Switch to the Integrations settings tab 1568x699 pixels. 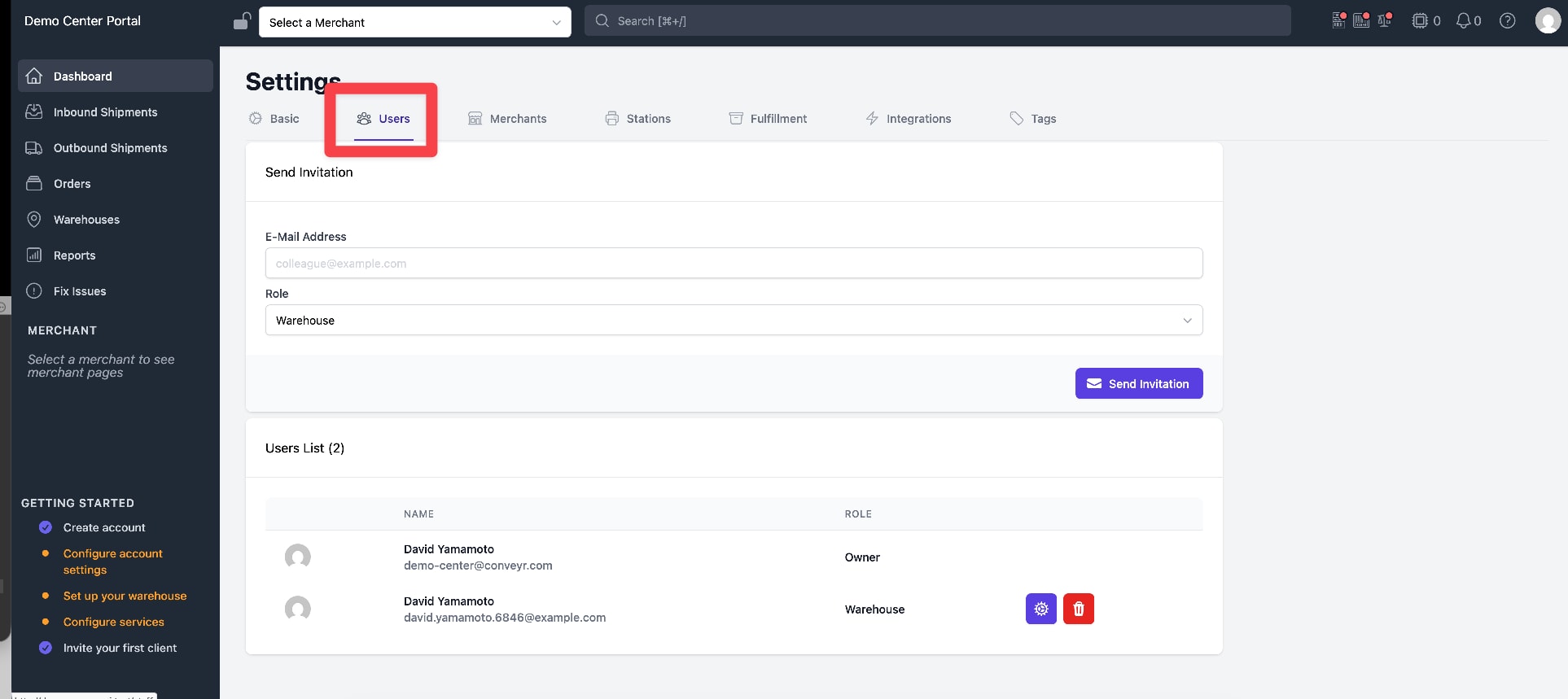[x=908, y=119]
